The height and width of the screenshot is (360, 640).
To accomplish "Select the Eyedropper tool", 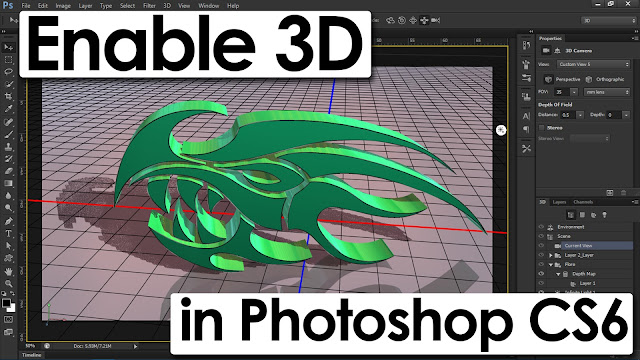I will [8, 109].
